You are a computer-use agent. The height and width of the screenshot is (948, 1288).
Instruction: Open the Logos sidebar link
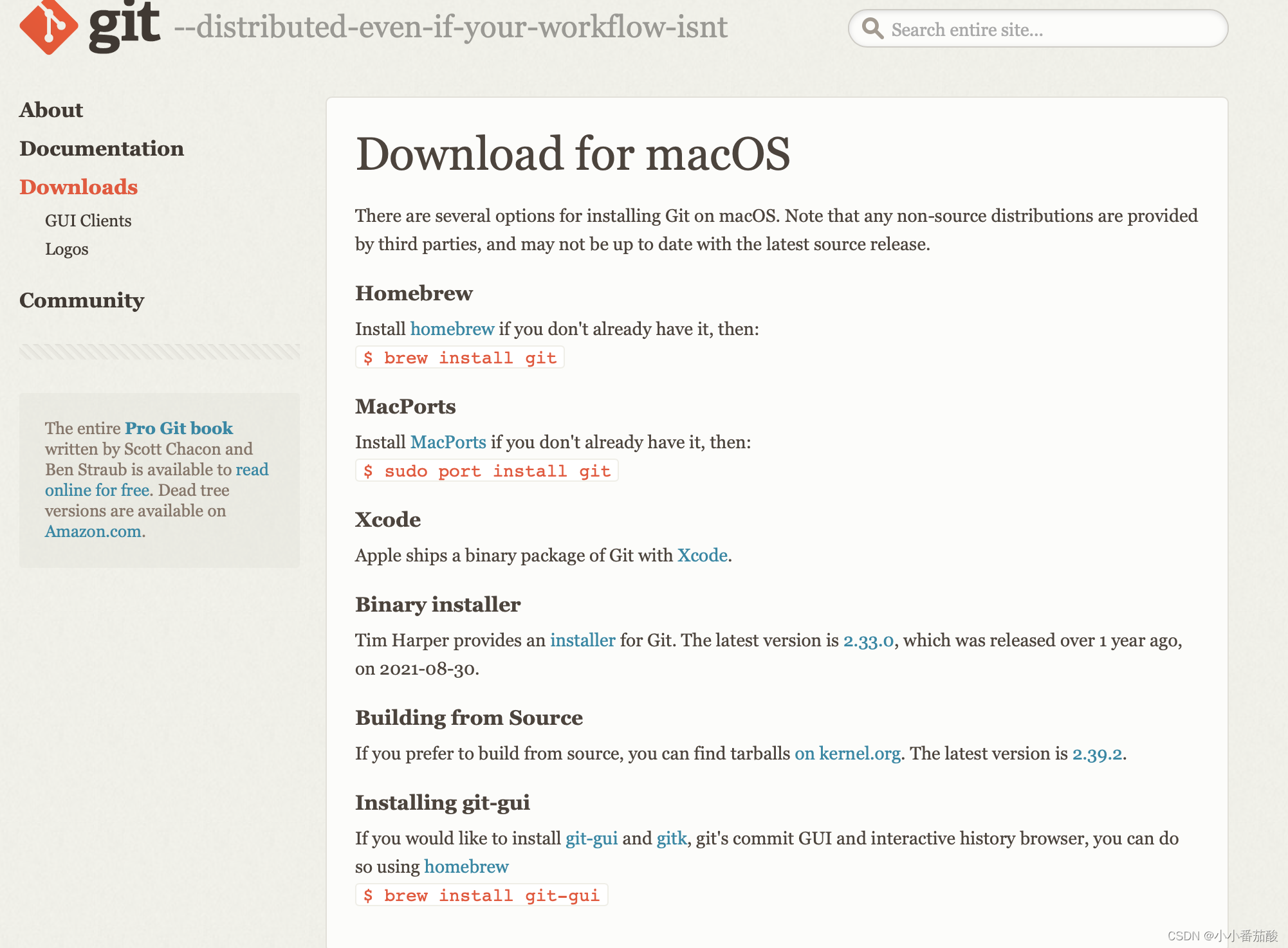pos(67,249)
